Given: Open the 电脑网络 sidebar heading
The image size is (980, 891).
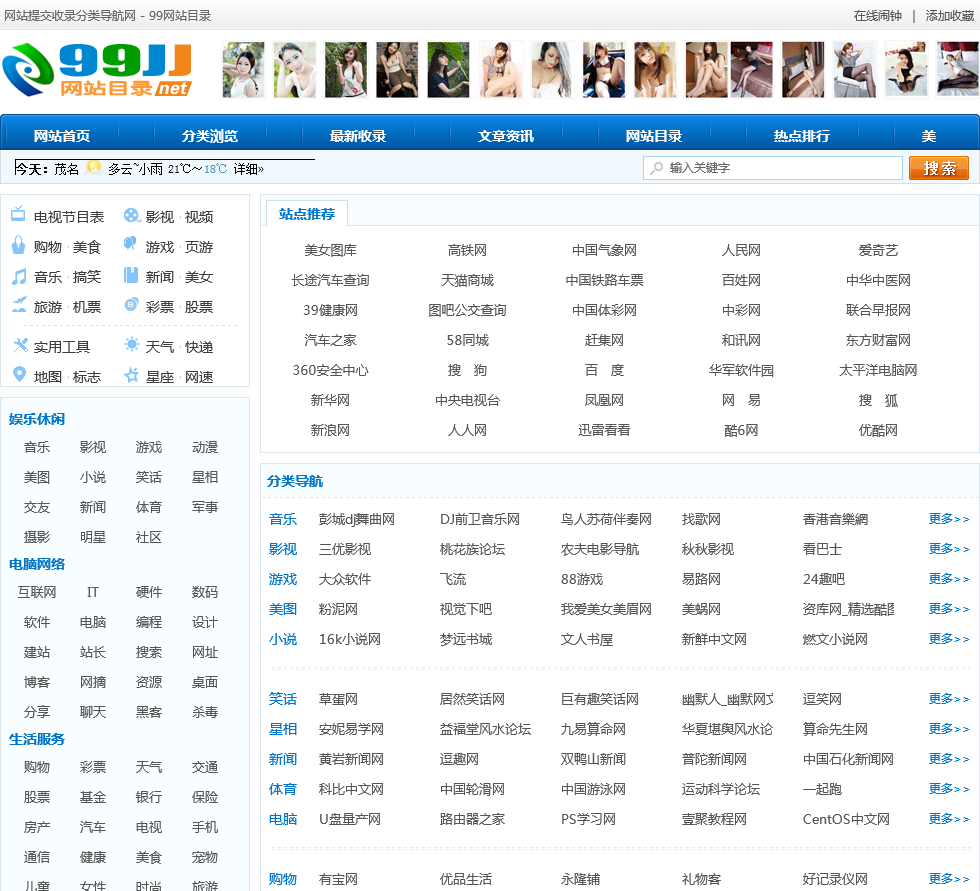Looking at the screenshot, I should pyautogui.click(x=37, y=564).
